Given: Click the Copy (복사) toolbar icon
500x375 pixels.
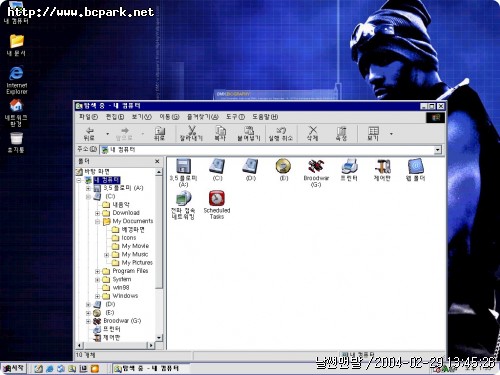Looking at the screenshot, I should (x=220, y=130).
